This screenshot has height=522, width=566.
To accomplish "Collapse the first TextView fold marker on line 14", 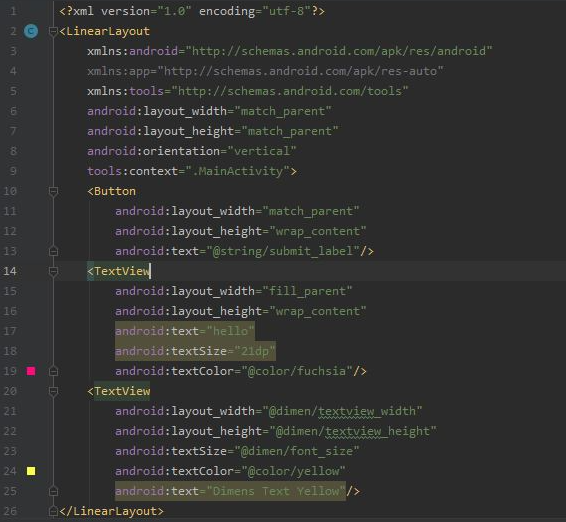I will 53,271.
